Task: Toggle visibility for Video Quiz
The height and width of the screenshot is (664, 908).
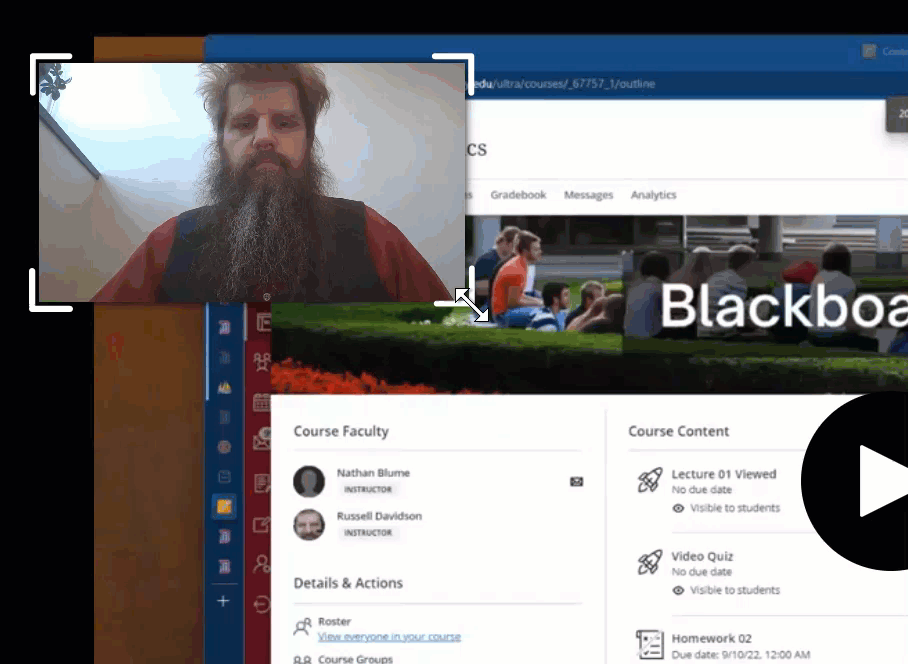Action: click(x=678, y=590)
